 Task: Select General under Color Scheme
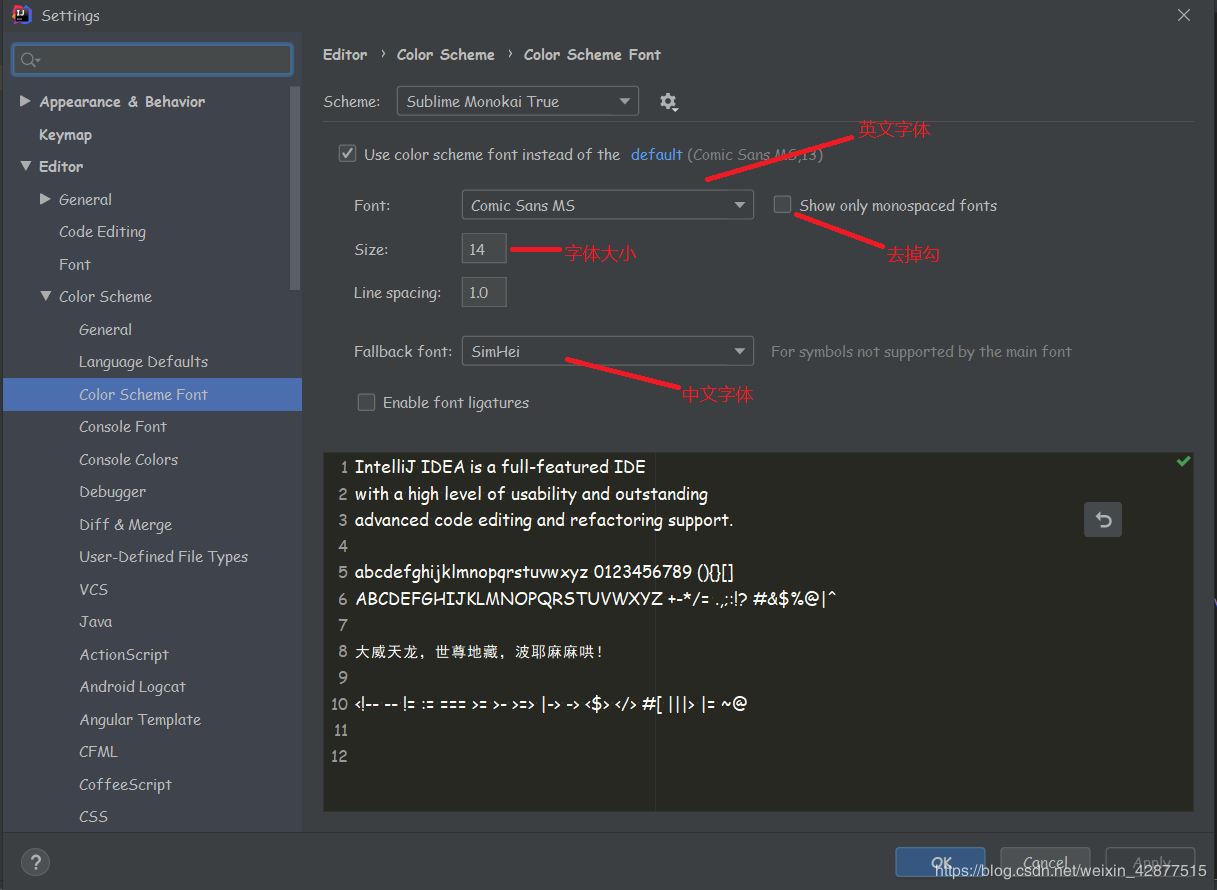(x=105, y=329)
